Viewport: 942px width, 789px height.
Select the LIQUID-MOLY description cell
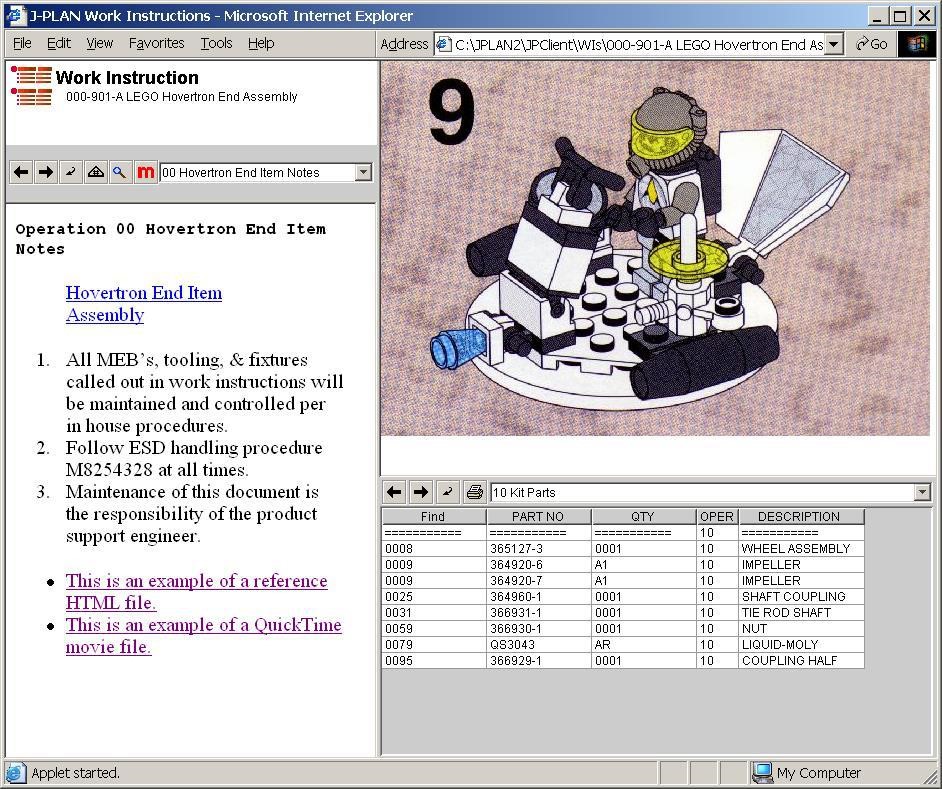click(x=801, y=644)
